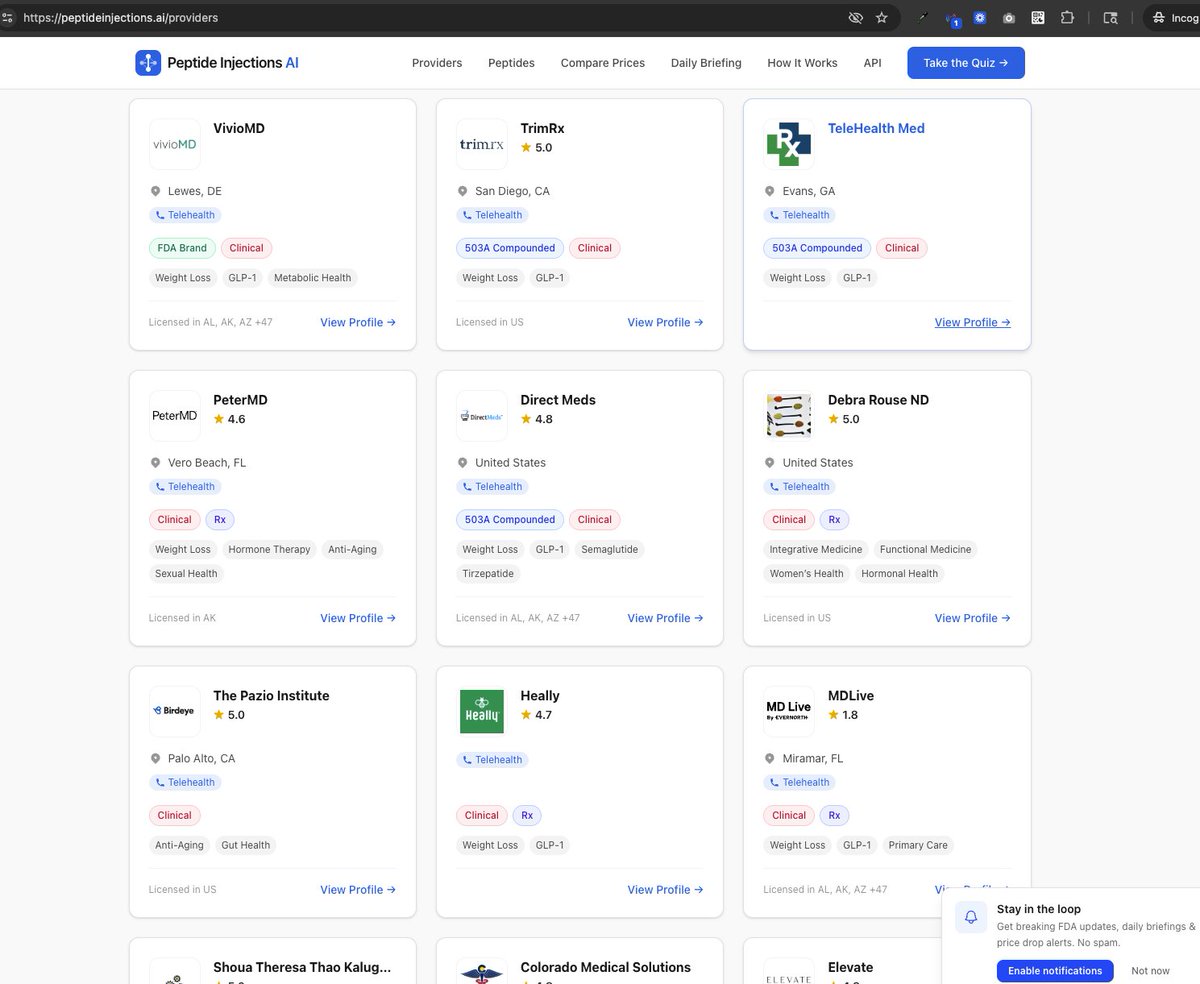Image resolution: width=1200 pixels, height=984 pixels.
Task: Open the API nav link
Action: click(873, 63)
